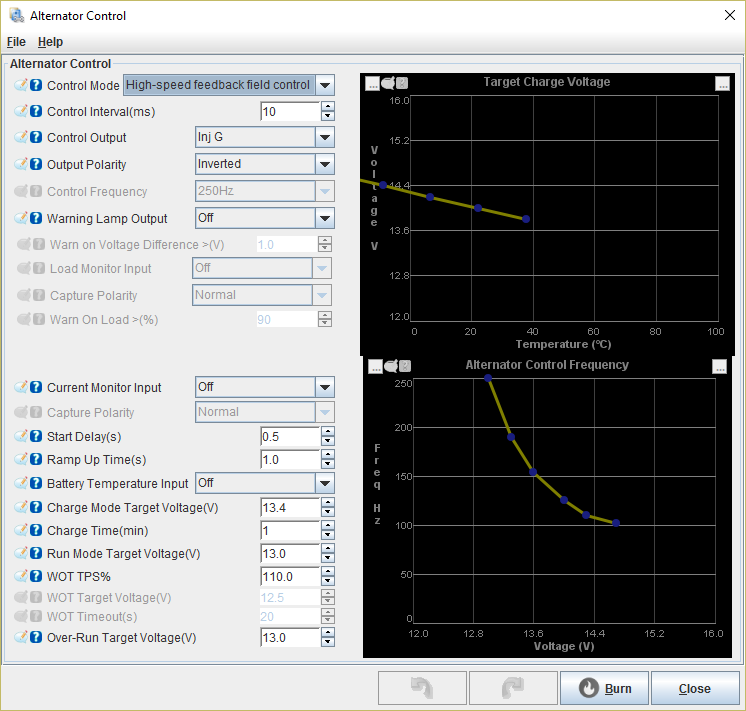The width and height of the screenshot is (746, 711).
Task: Click top-right options button on Alternator Control Frequency graph
Action: [x=719, y=367]
